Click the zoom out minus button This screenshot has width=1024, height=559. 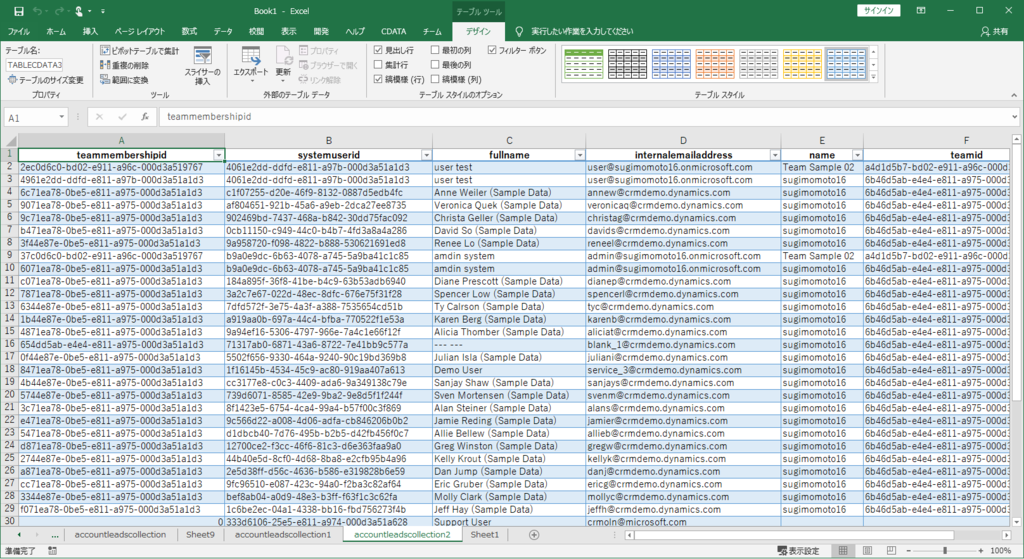(908, 551)
